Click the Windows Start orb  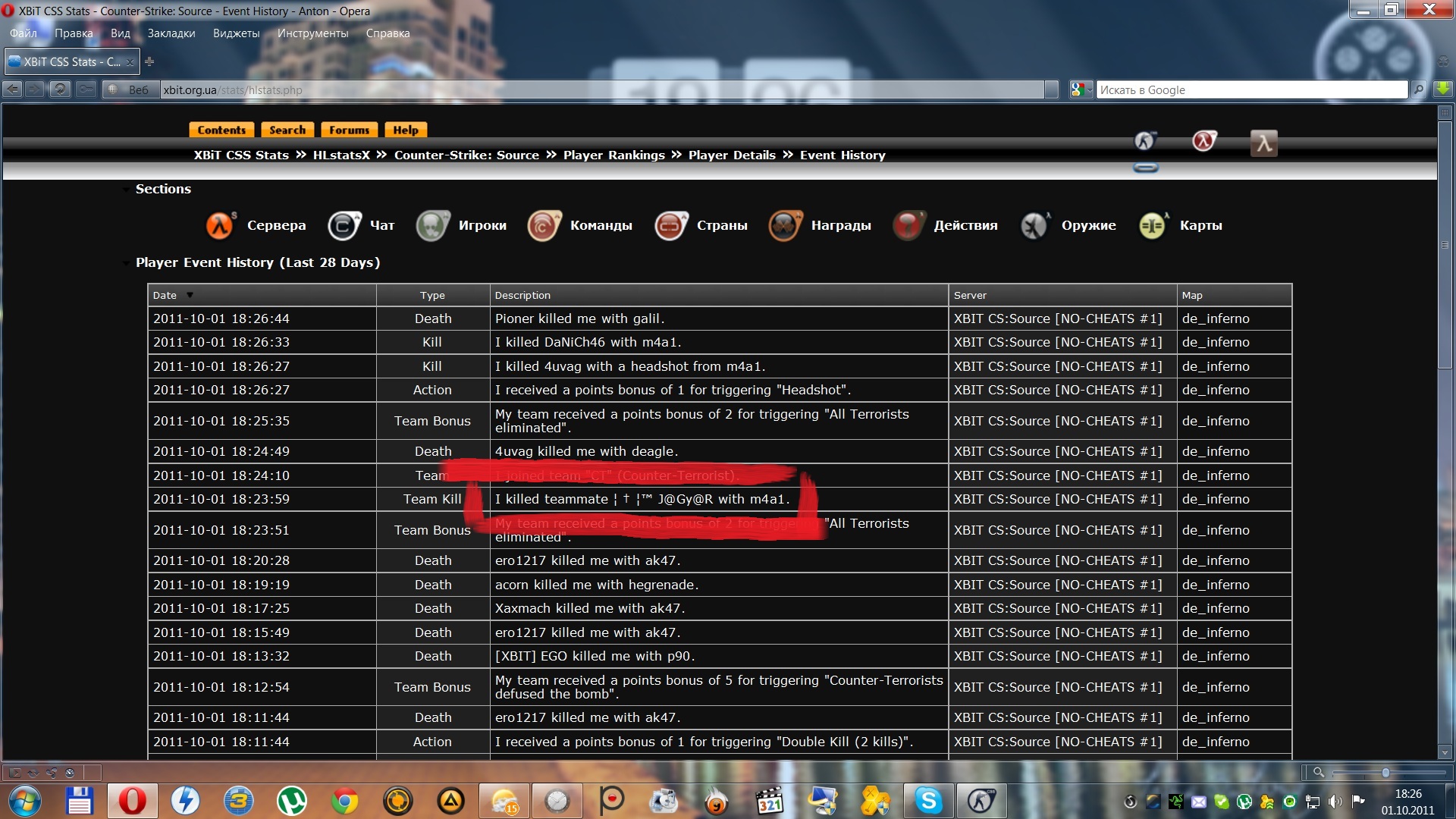[x=25, y=800]
